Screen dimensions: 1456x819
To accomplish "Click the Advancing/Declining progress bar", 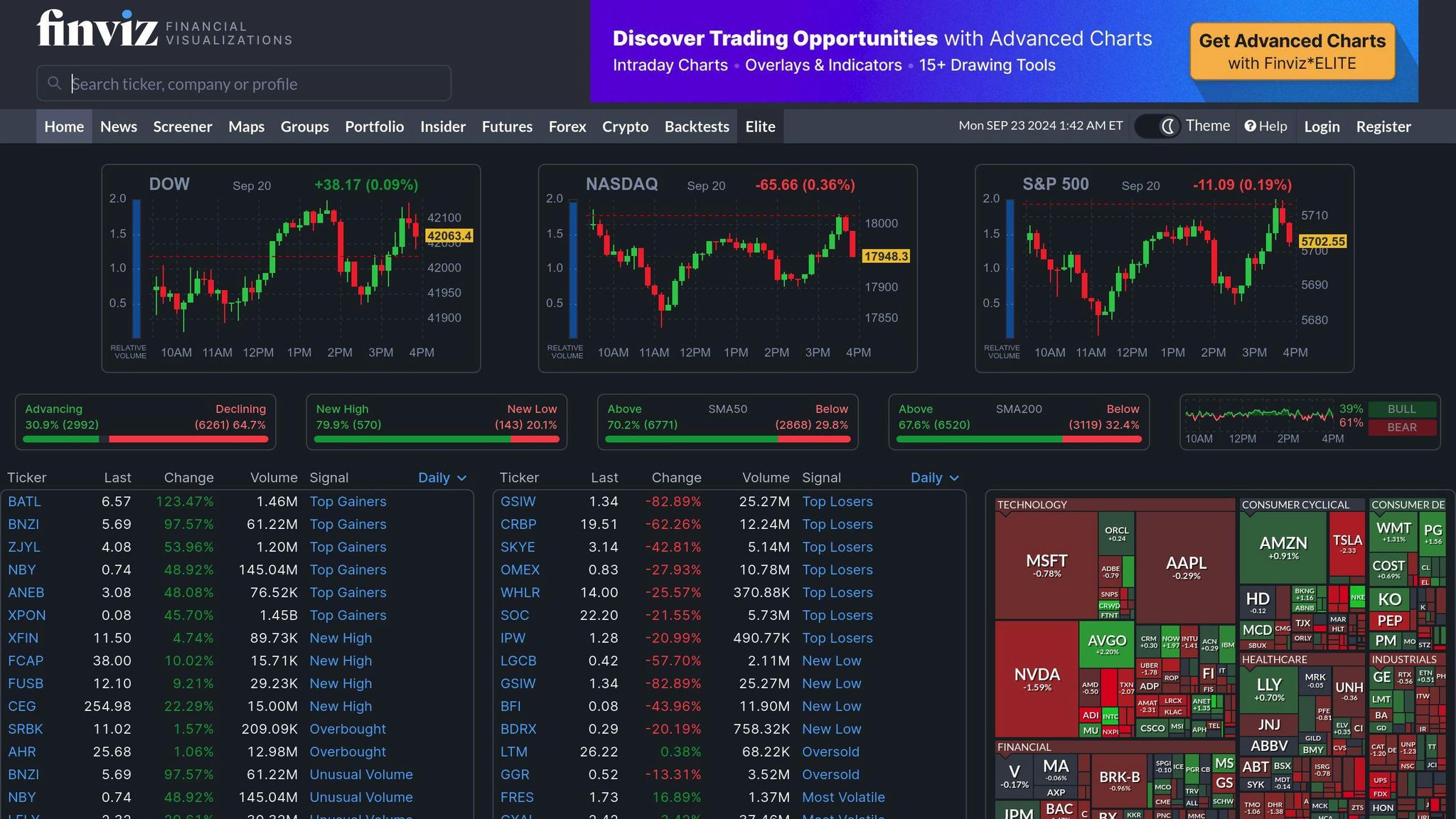I will tap(145, 439).
